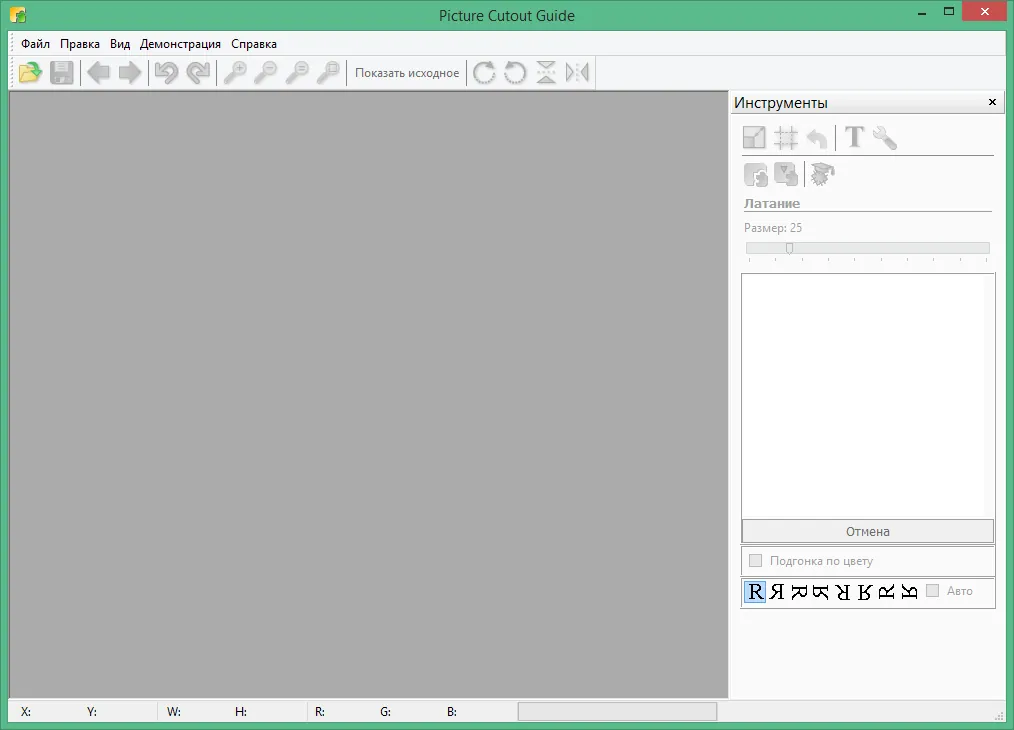The image size is (1014, 730).
Task: Flip image horizontally with mirror icon
Action: (x=577, y=72)
